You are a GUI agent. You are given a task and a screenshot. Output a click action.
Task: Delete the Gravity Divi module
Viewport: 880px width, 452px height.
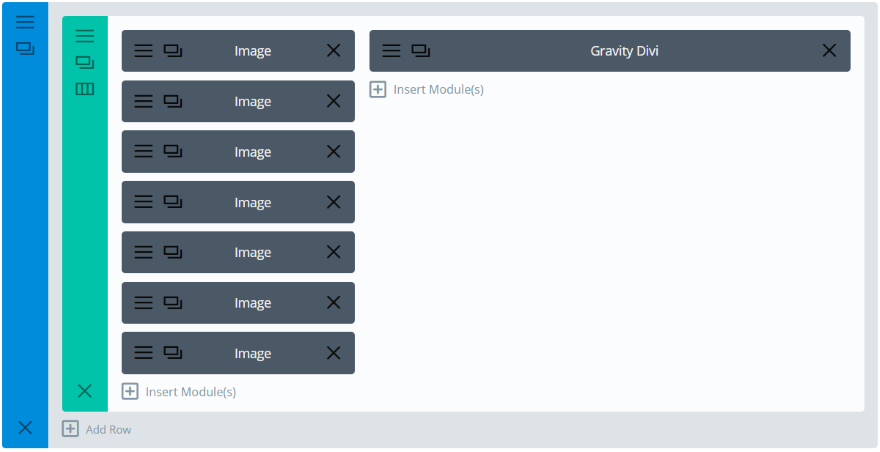click(829, 51)
